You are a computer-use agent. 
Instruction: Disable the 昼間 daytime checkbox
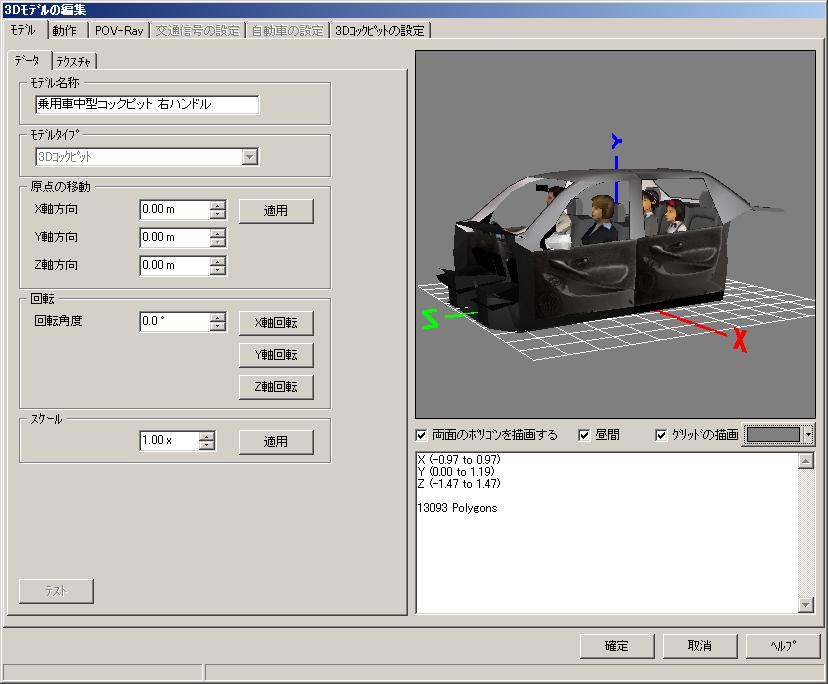click(585, 435)
